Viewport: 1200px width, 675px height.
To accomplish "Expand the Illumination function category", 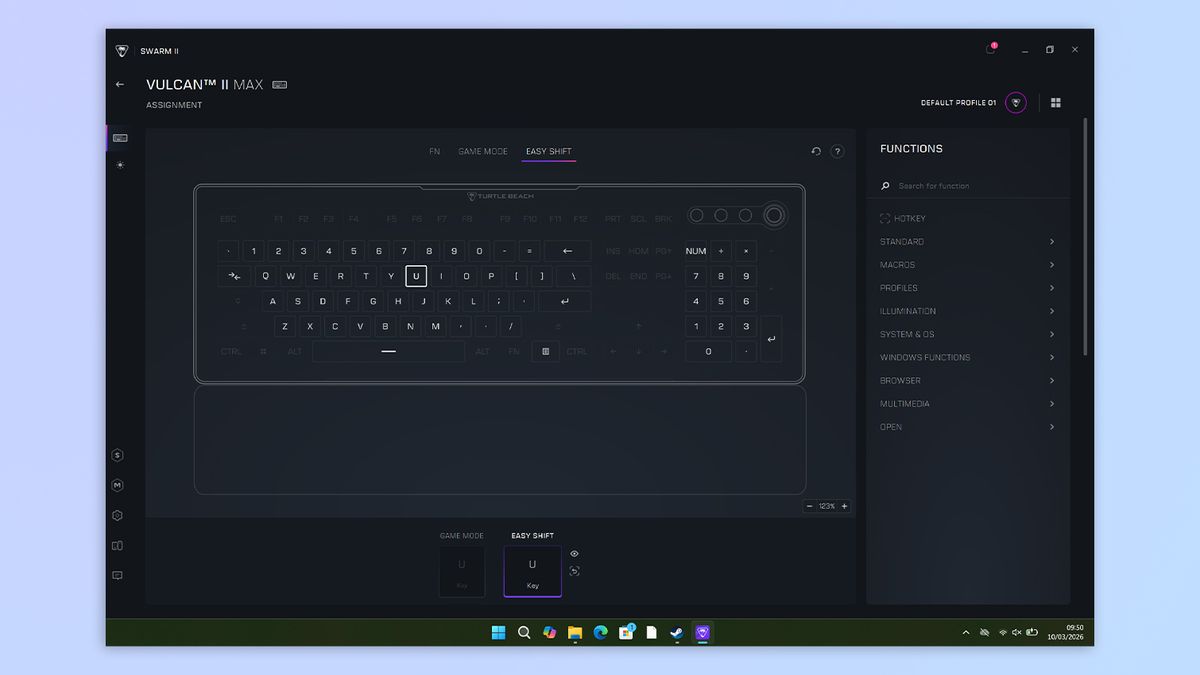I will coord(967,311).
